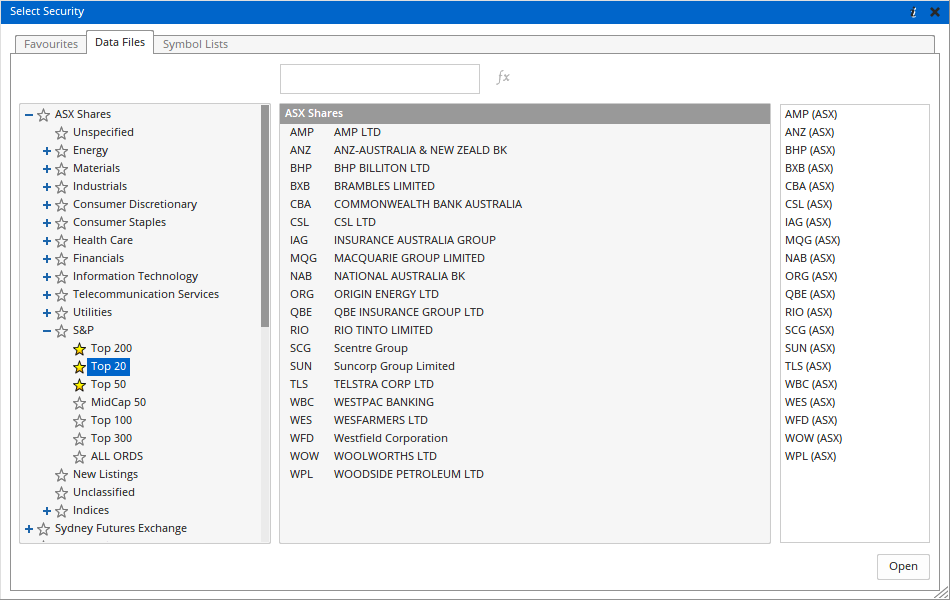Star the Unclassified folder

(x=62, y=493)
